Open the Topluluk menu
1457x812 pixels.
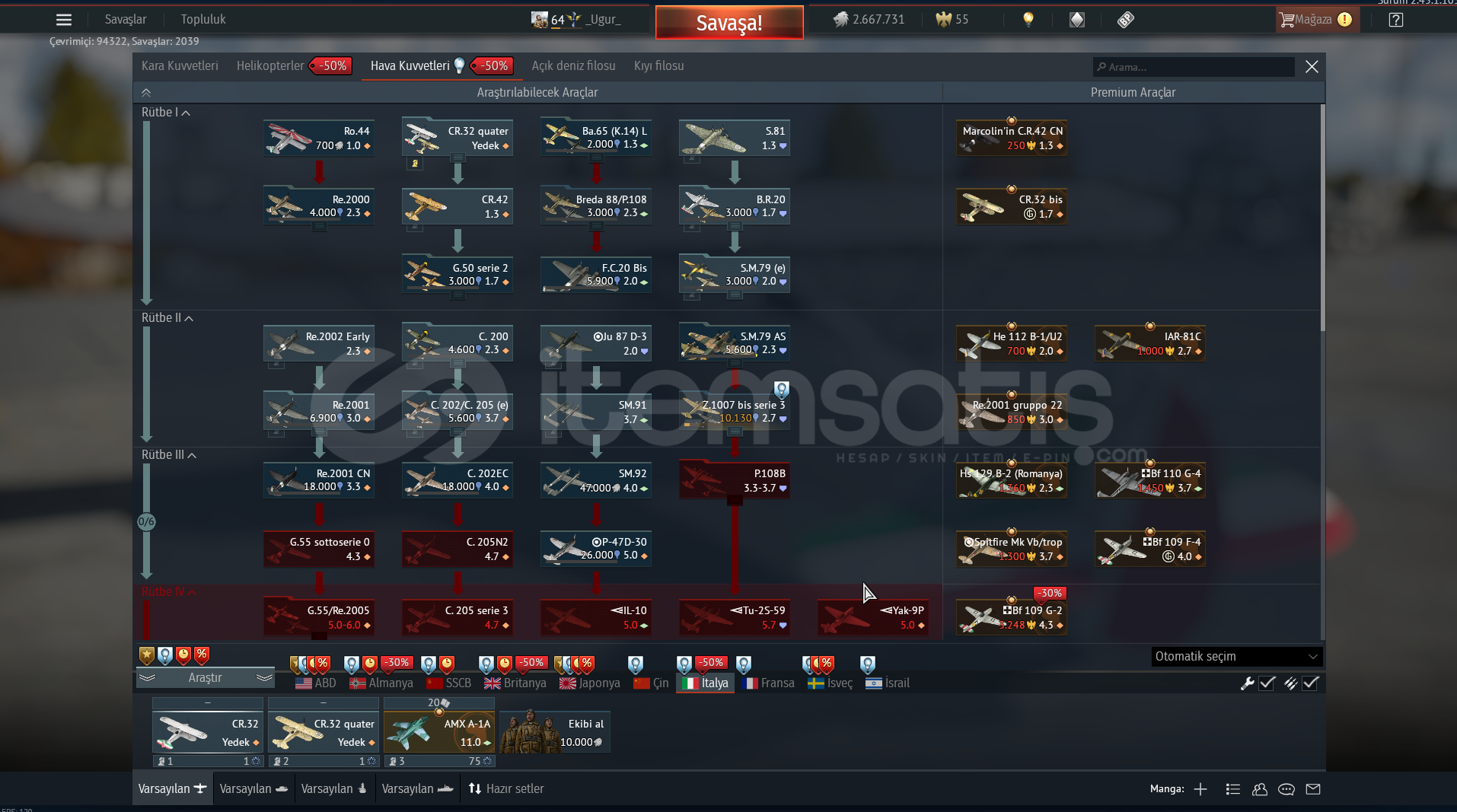click(x=203, y=20)
